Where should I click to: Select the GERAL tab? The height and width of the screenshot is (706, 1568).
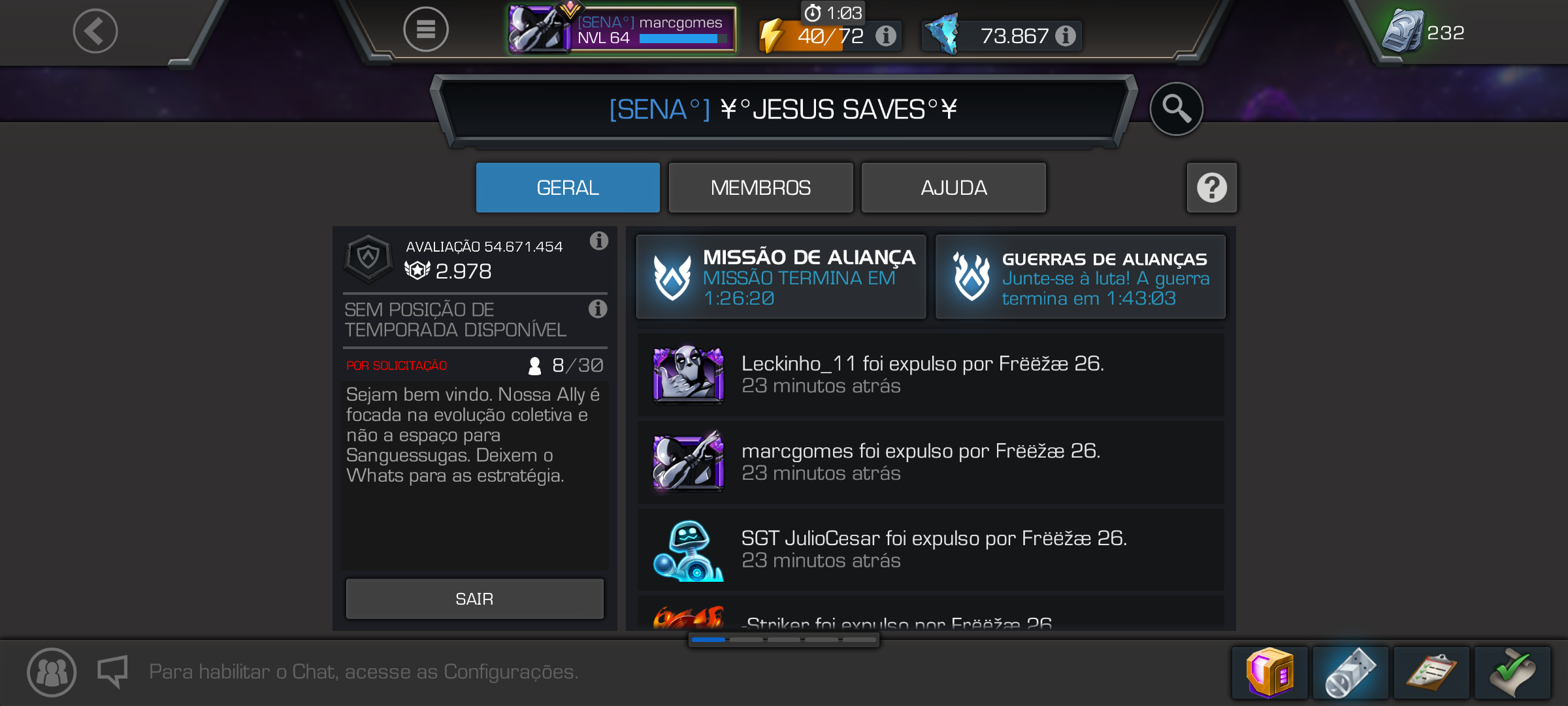click(568, 188)
